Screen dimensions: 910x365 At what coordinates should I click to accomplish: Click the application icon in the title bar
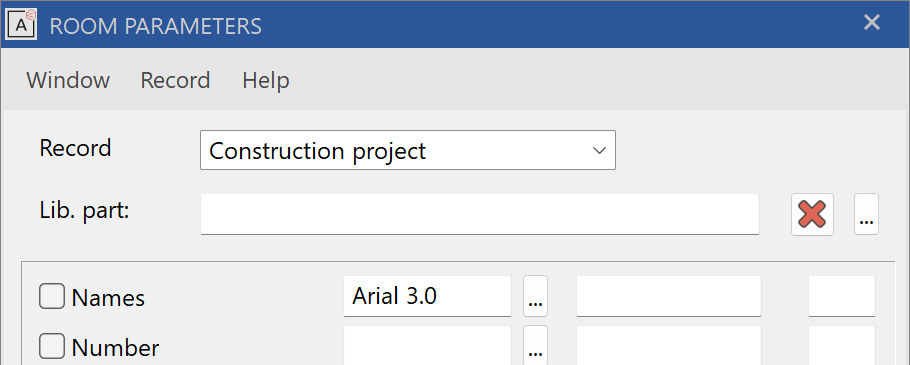(21, 24)
